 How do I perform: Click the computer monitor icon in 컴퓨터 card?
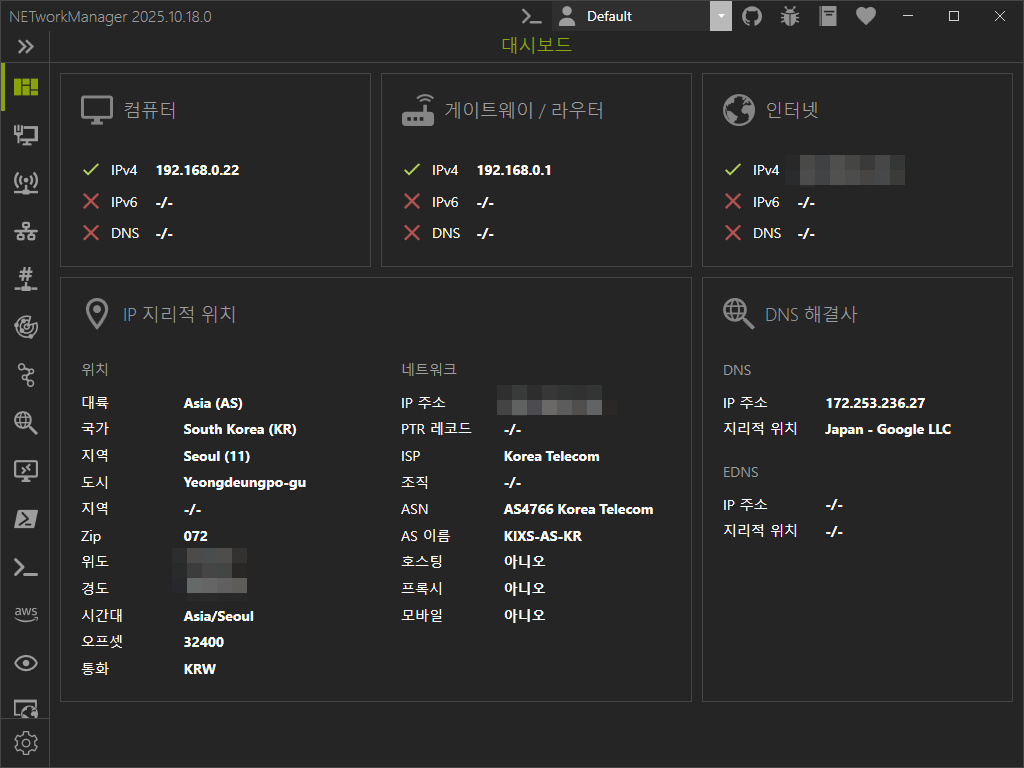tap(97, 110)
